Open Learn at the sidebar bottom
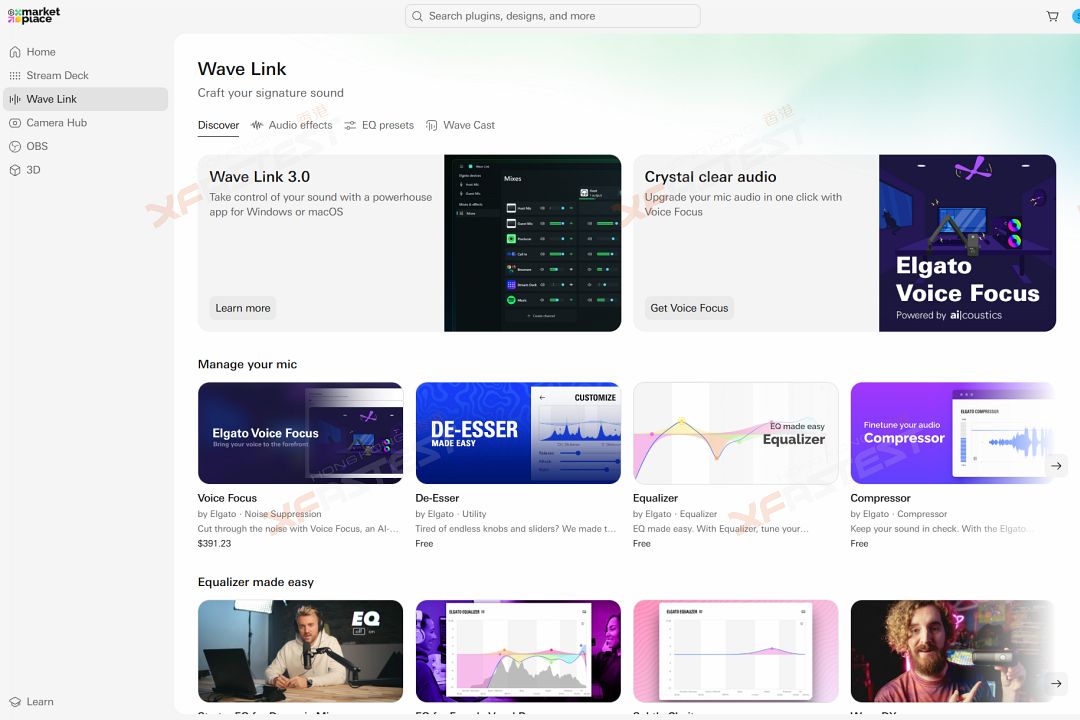 coord(40,702)
